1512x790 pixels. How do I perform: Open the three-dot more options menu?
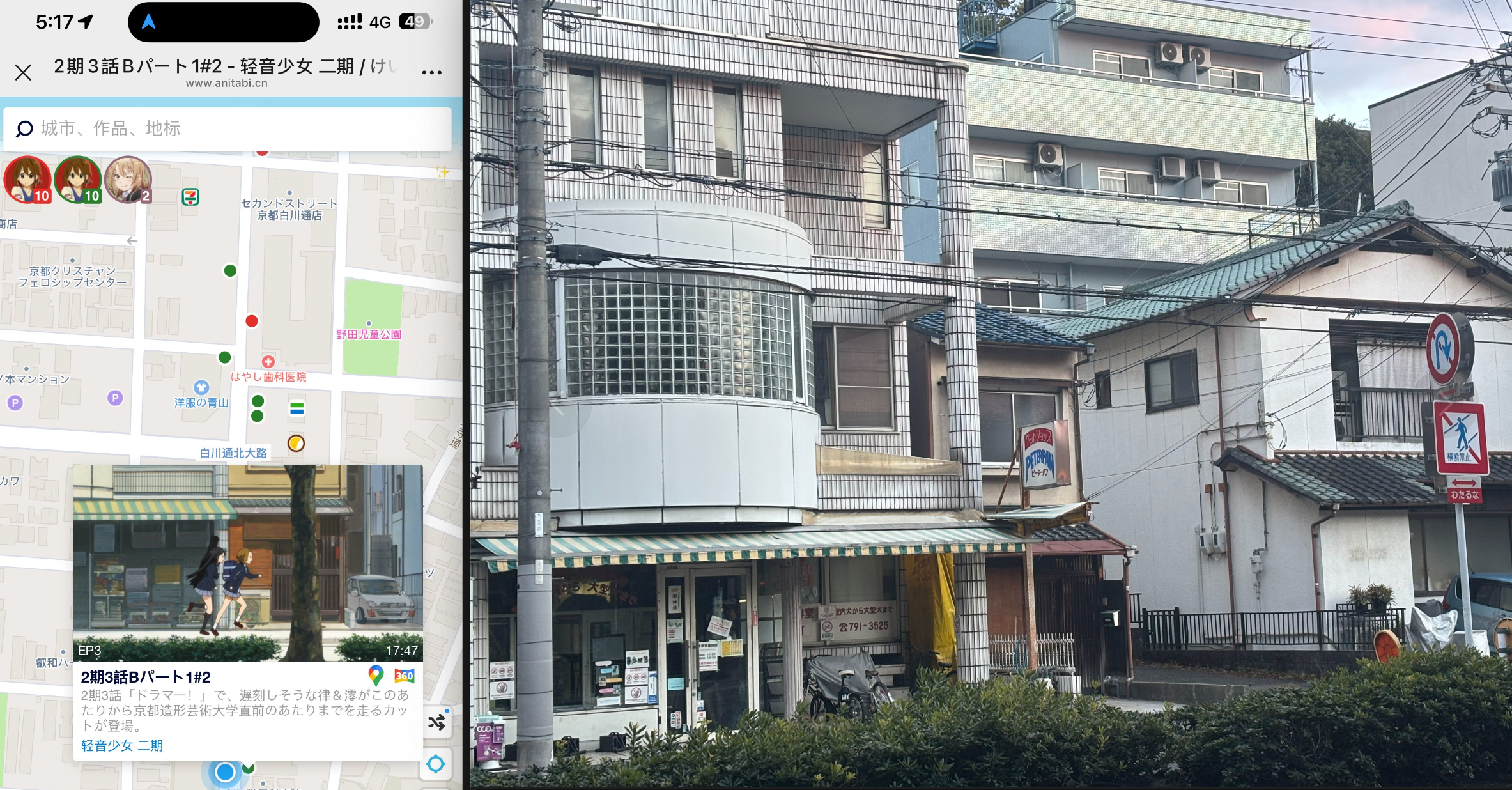pos(432,72)
